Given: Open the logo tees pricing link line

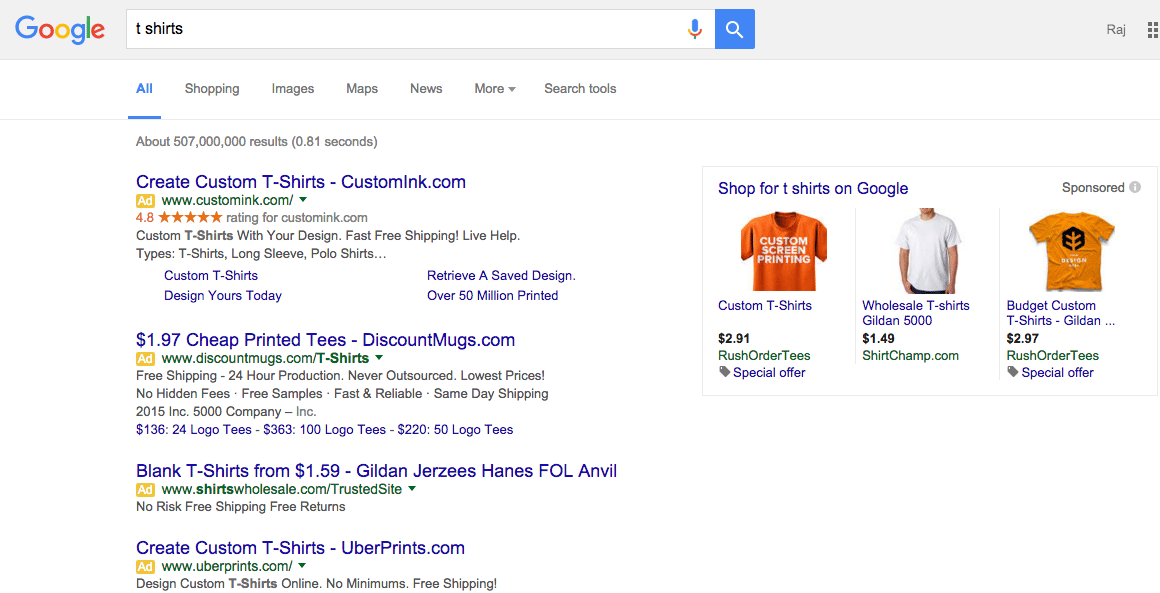Looking at the screenshot, I should [325, 430].
